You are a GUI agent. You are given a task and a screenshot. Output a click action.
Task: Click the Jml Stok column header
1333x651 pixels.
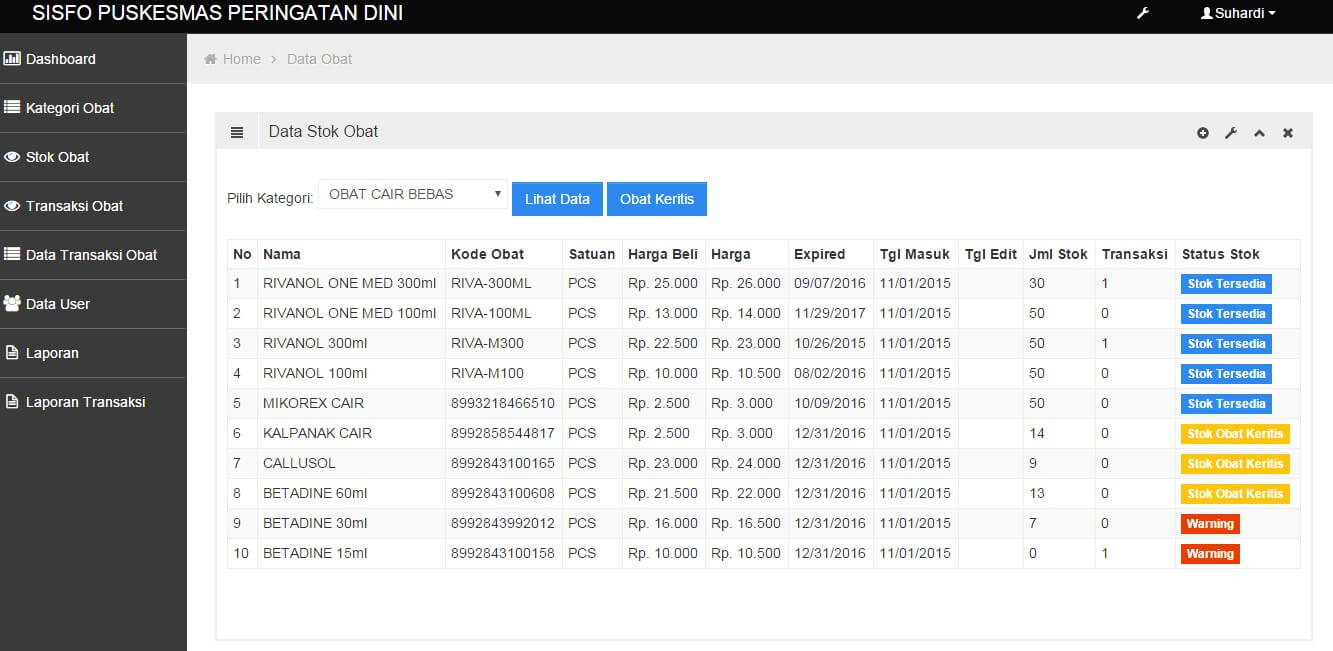click(x=1058, y=254)
